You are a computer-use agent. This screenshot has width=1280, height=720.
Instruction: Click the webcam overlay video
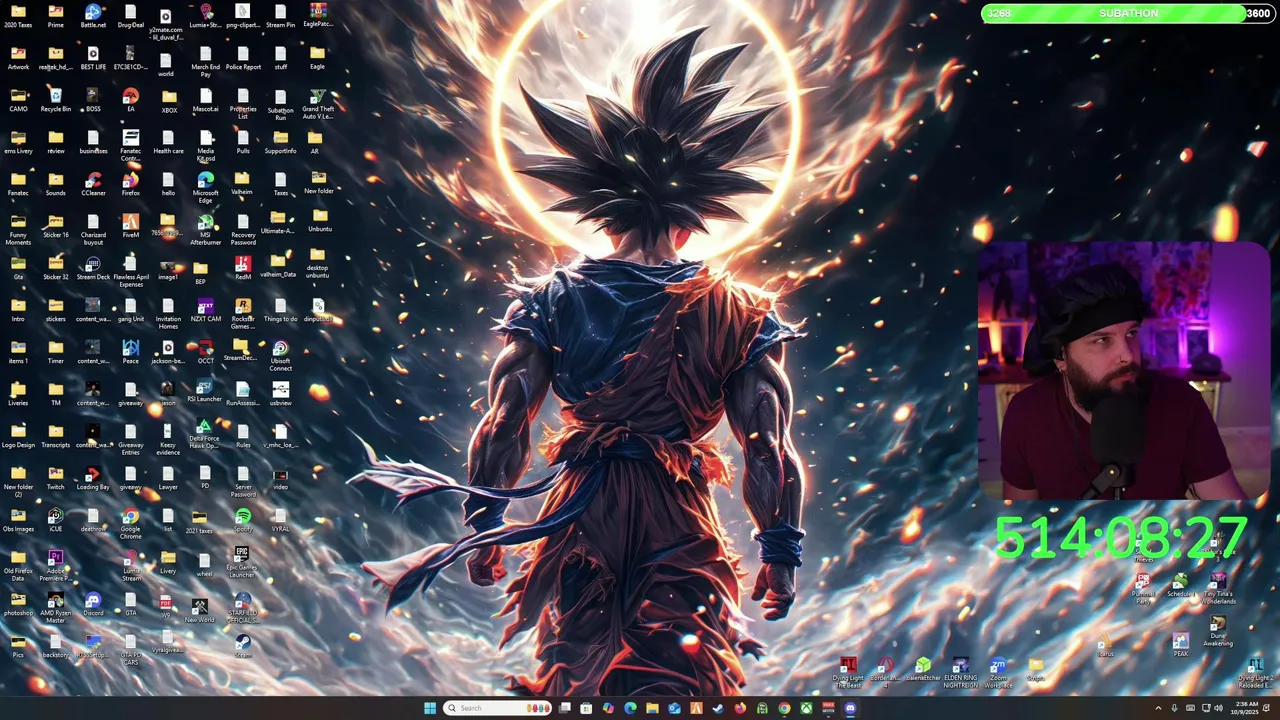point(1124,370)
